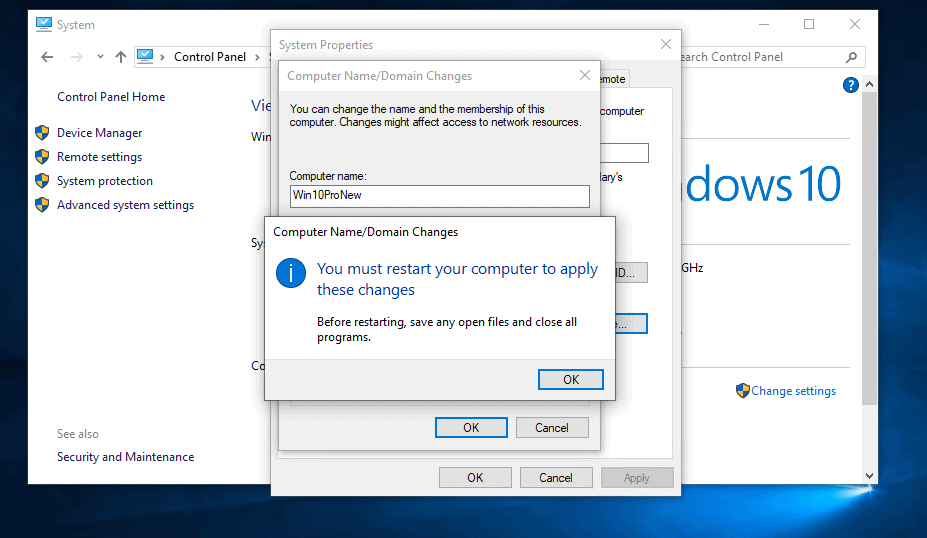Image resolution: width=927 pixels, height=538 pixels.
Task: Click Cancel in Computer Name/Domain Changes dialog
Action: point(552,427)
